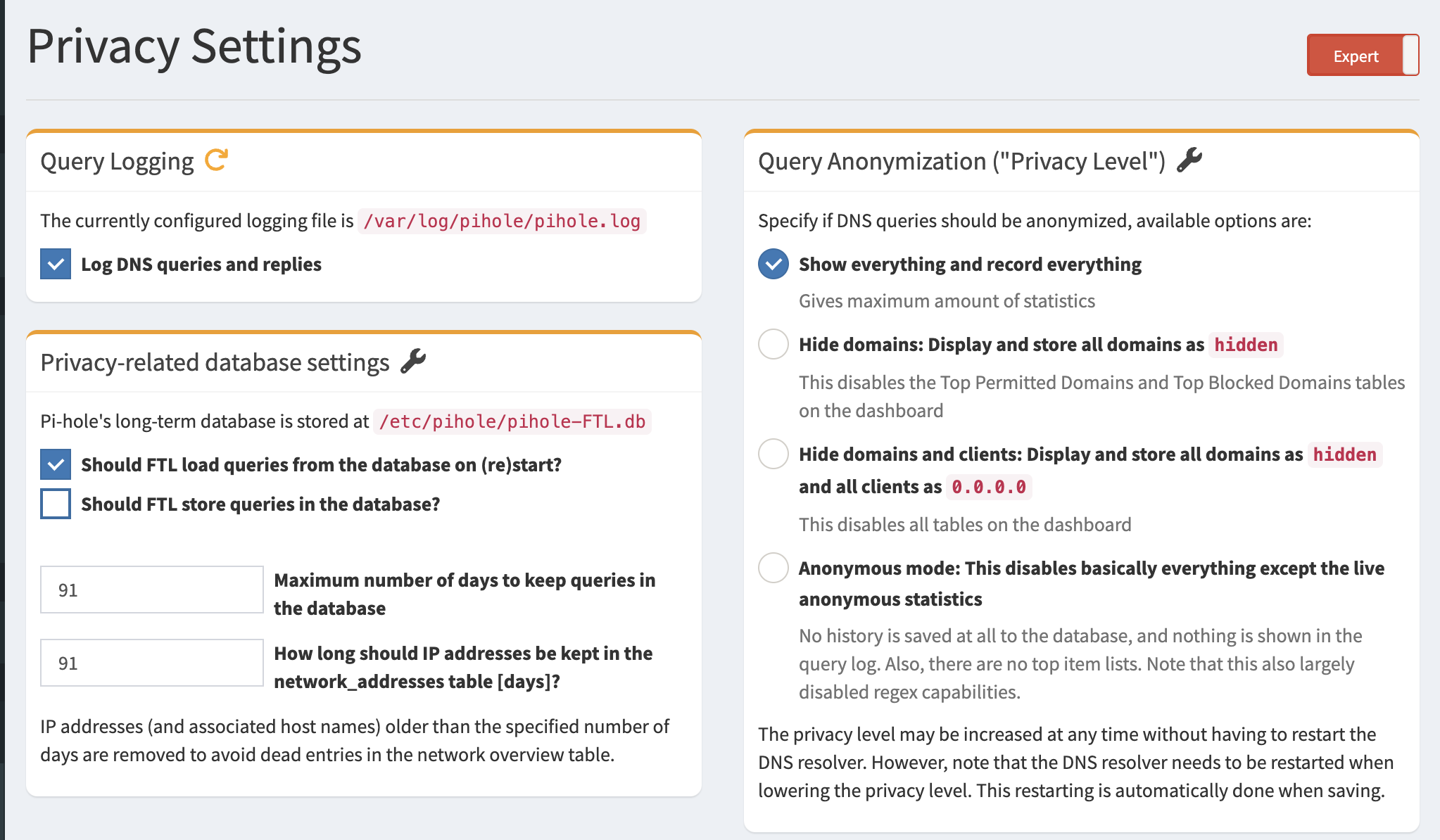
Task: Click the maximum days to keep queries field
Action: pyautogui.click(x=152, y=590)
